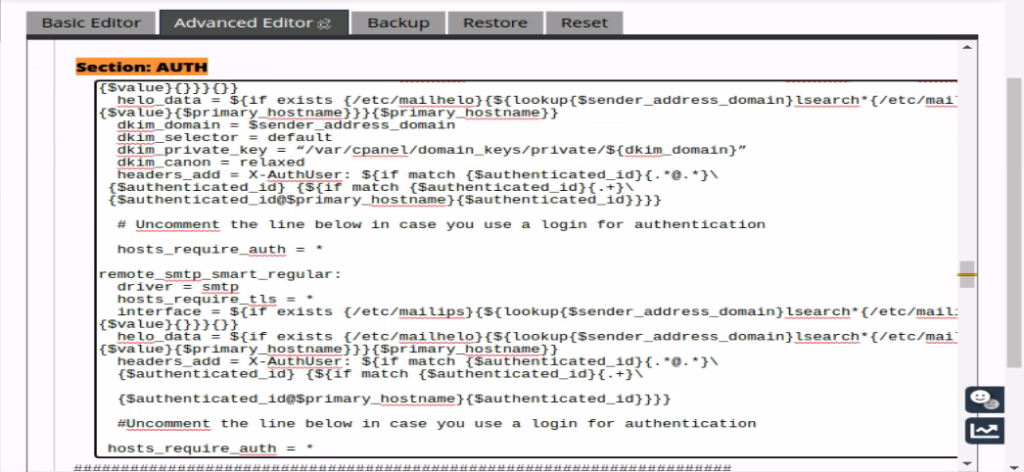Click the AUTH section text area
The height and width of the screenshot is (472, 1024).
click(x=526, y=269)
